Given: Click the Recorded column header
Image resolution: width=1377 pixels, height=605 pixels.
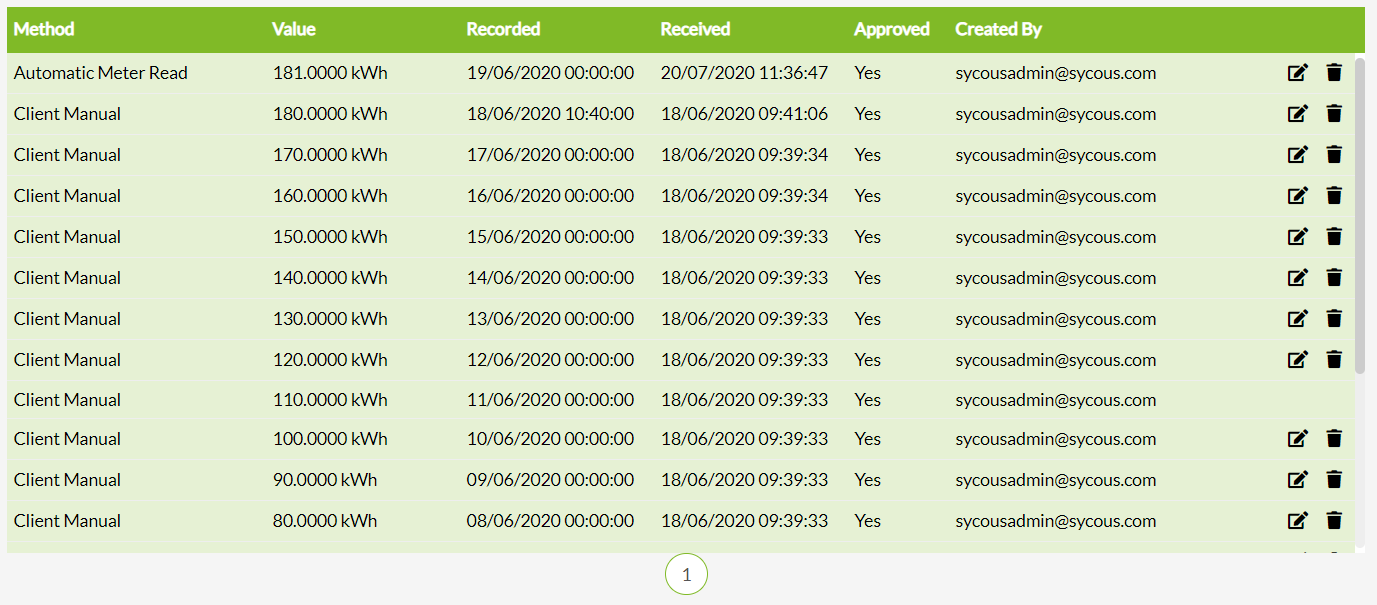Looking at the screenshot, I should (503, 29).
